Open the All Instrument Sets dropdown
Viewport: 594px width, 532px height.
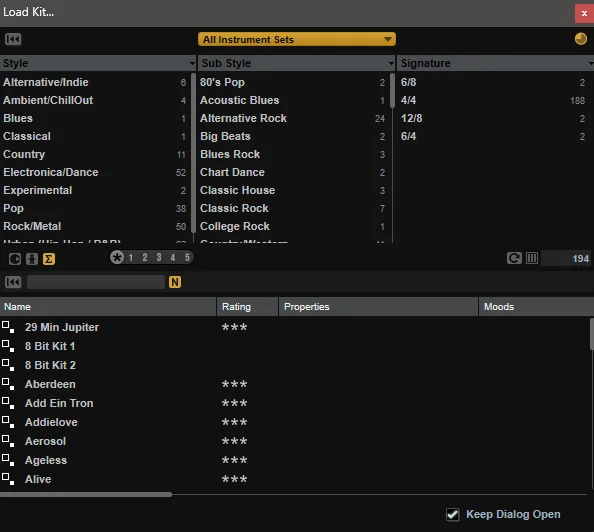pos(297,39)
